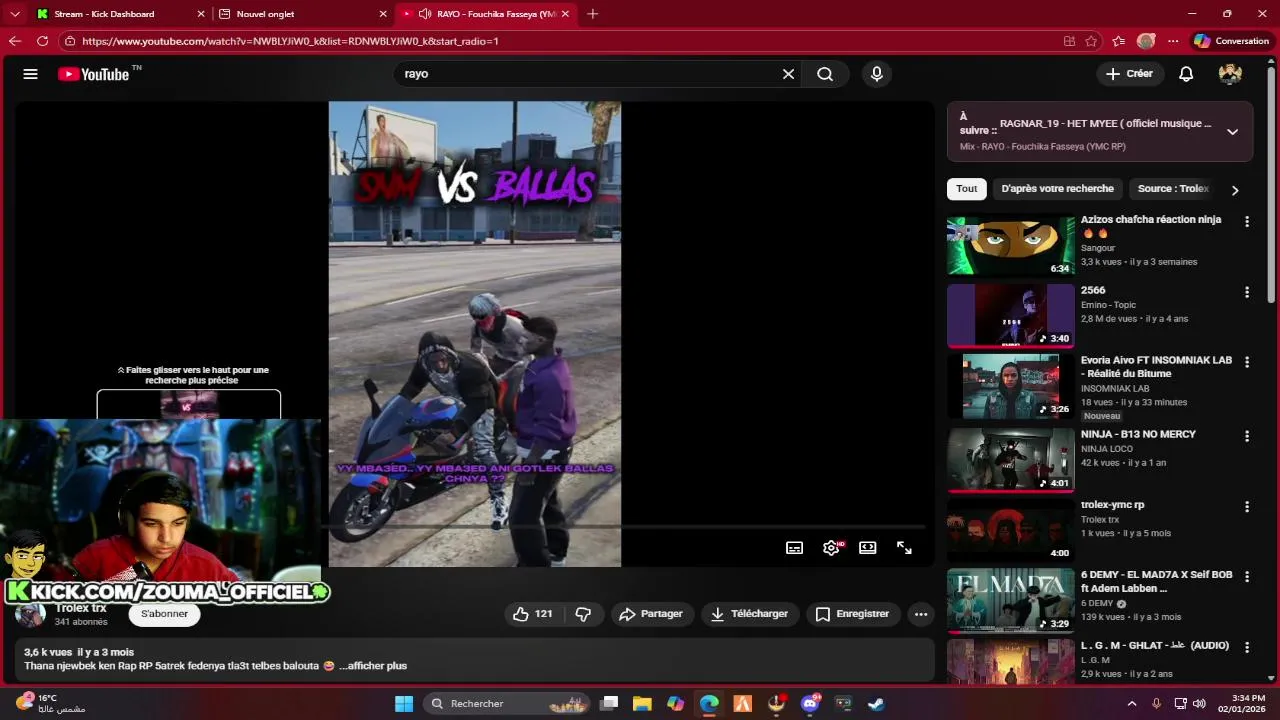Viewport: 1280px width, 720px height.
Task: Open the YouTube account avatar menu
Action: click(x=1230, y=74)
